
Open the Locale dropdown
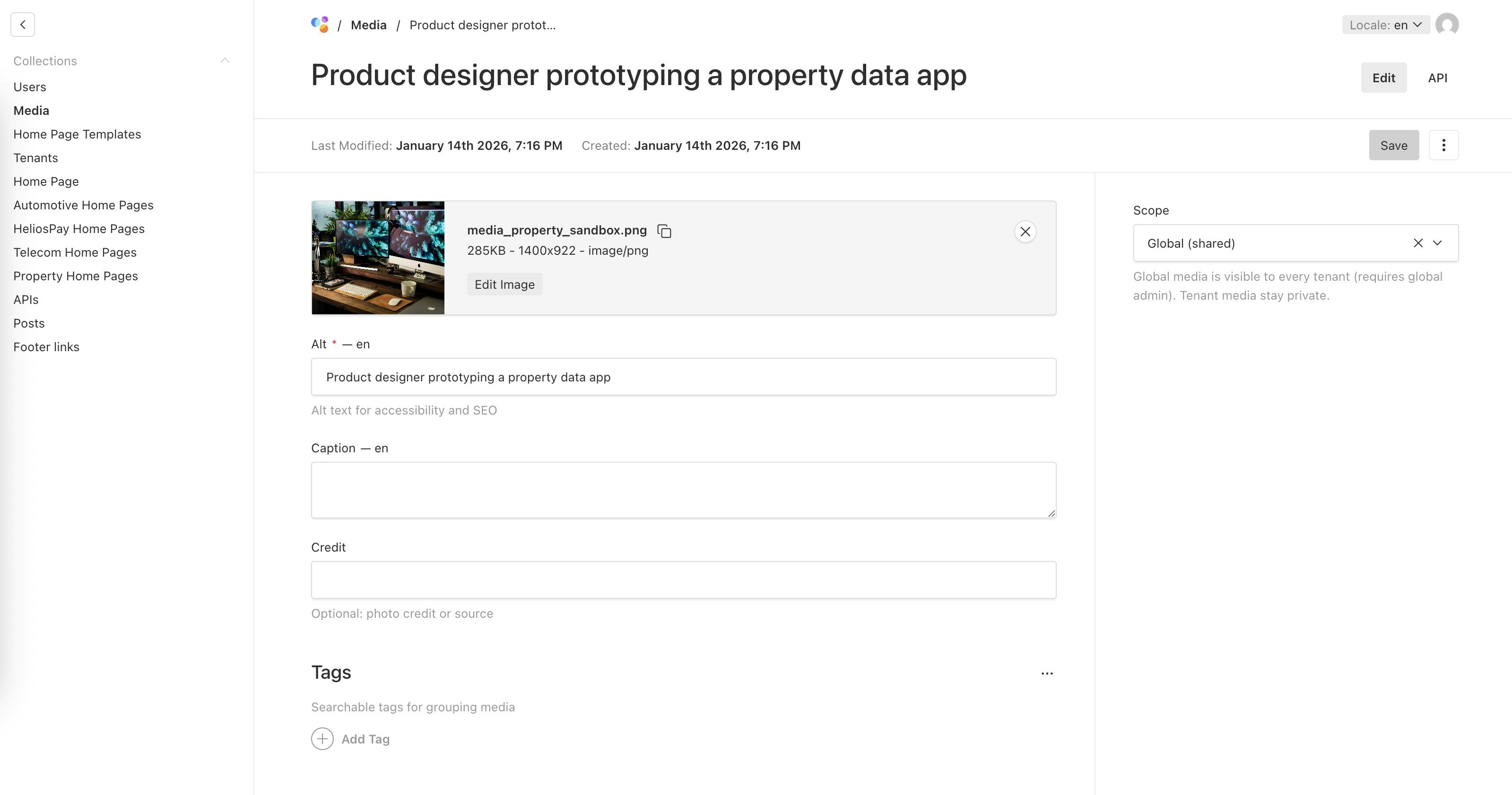coord(1385,25)
